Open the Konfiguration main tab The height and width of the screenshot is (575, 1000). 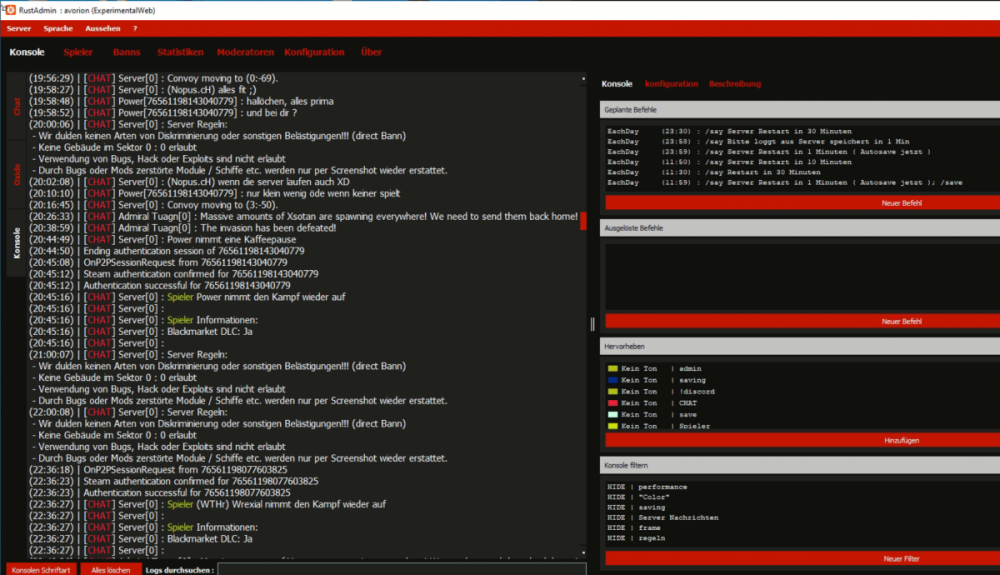tap(314, 52)
